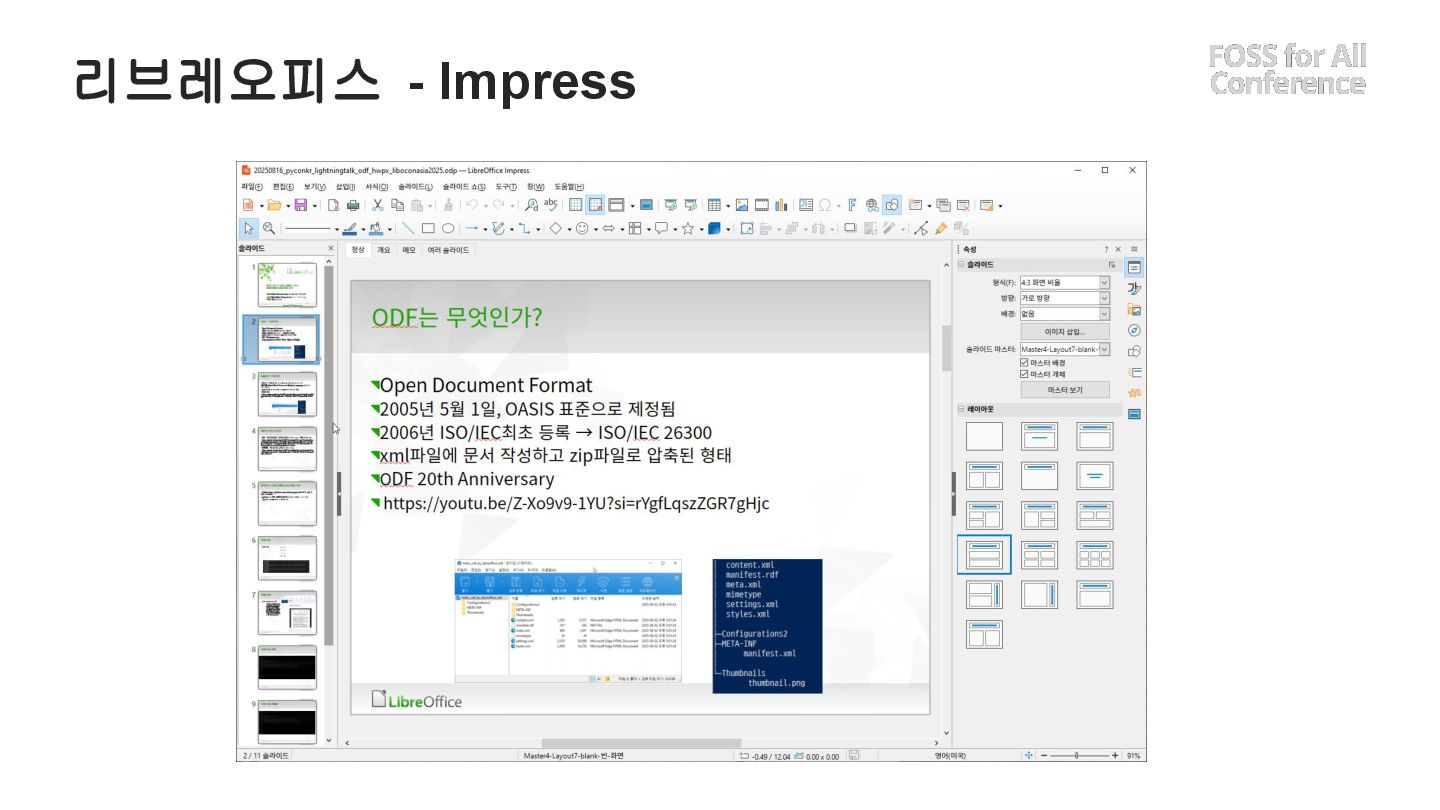Viewport: 1440px width, 810px height.
Task: Open the sidebar Properties deck icon
Action: point(1134,267)
